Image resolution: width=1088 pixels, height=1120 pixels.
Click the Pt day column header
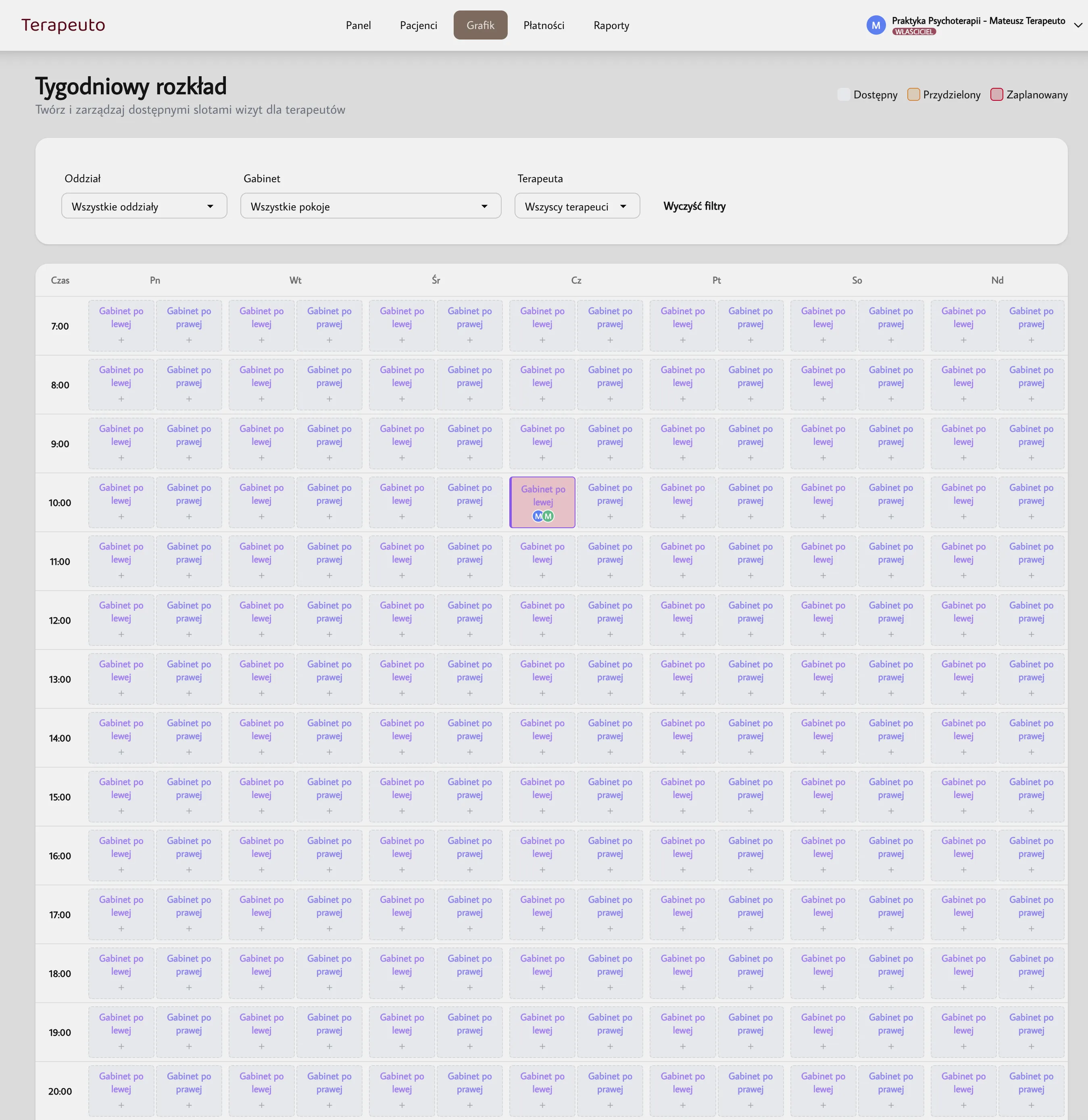[x=717, y=280]
